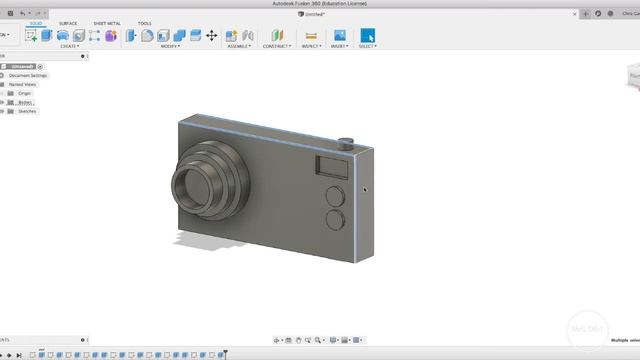The height and width of the screenshot is (360, 640).
Task: Activate the Move/Copy arrows tool
Action: (211, 36)
